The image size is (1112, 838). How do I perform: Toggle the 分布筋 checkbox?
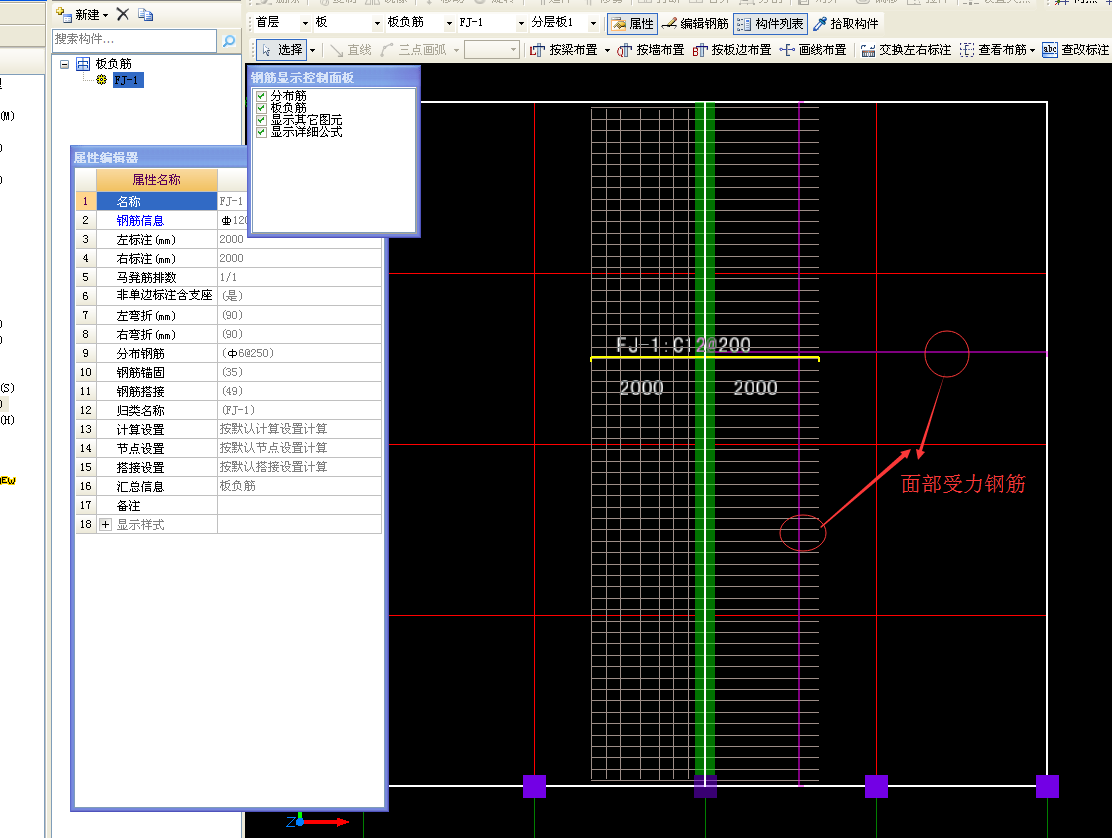point(261,96)
